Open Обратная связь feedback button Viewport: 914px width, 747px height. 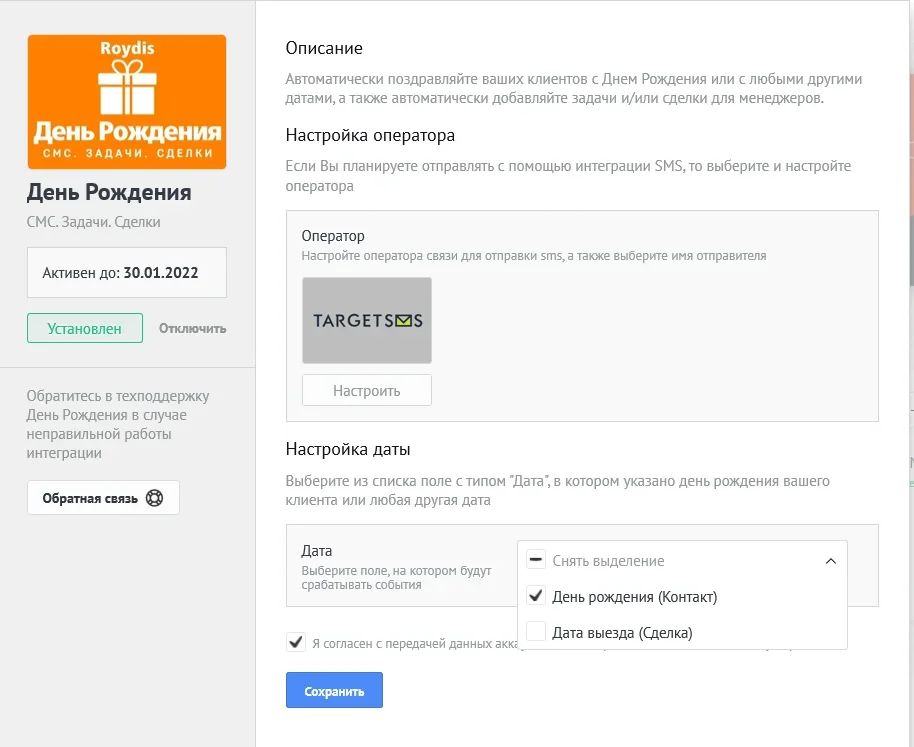pyautogui.click(x=103, y=498)
